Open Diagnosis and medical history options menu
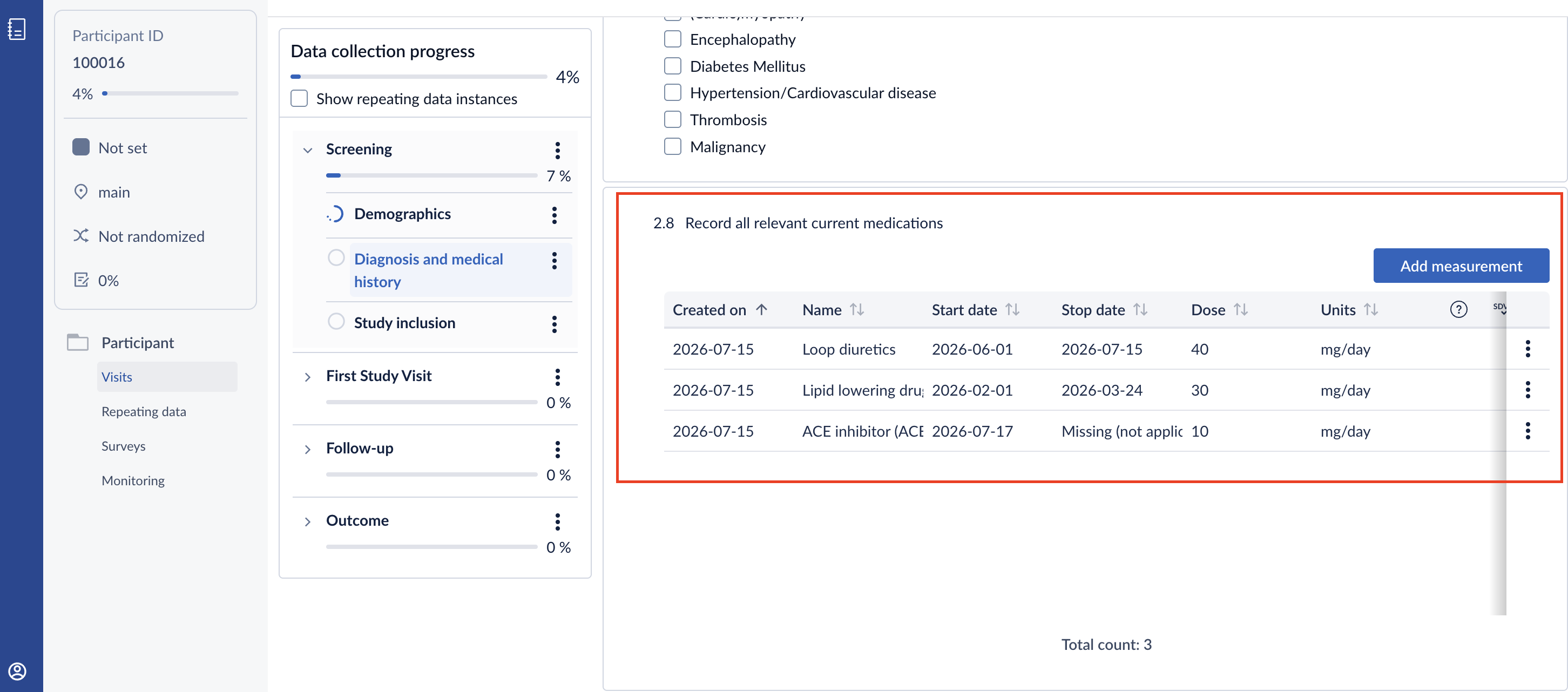Viewport: 1568px width, 692px height. coord(554,261)
